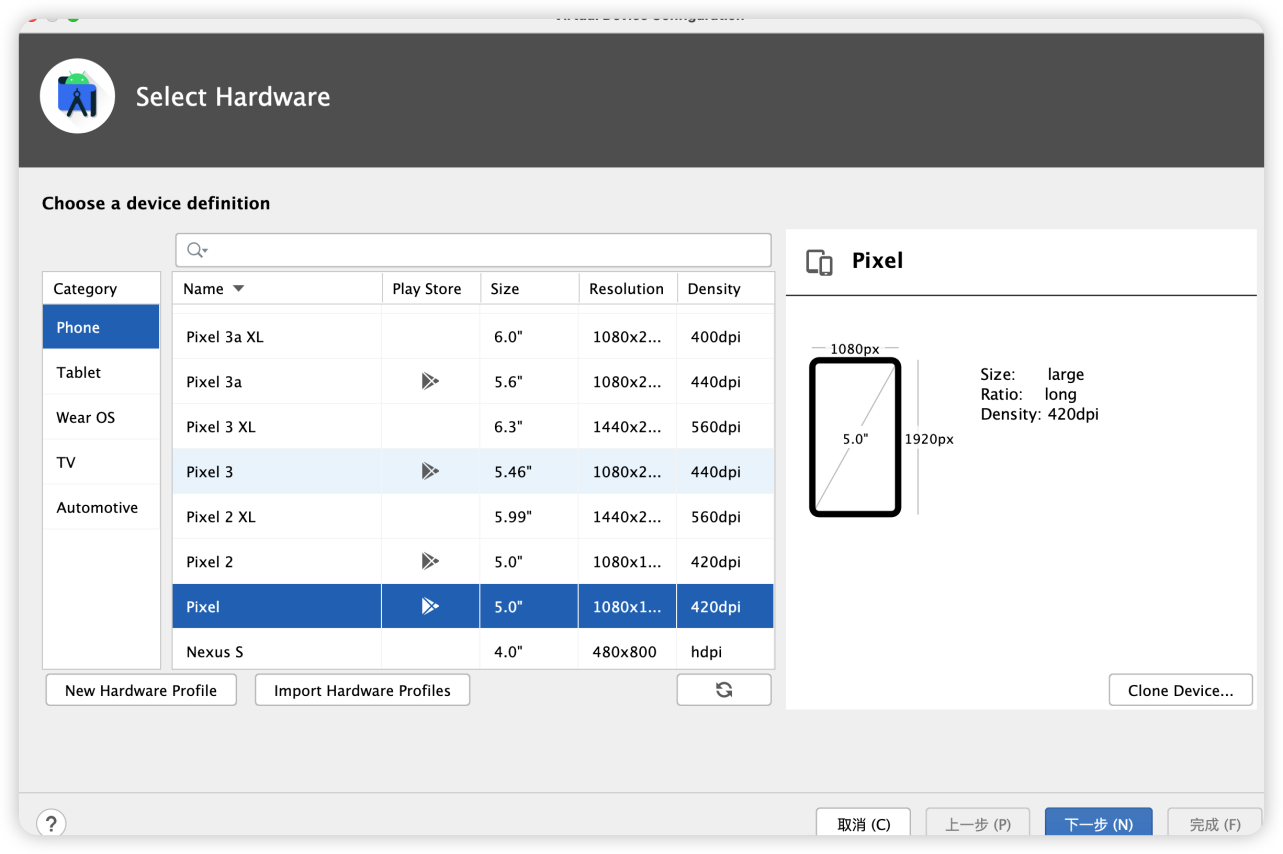Click the "Choose a device definition" heading
The width and height of the screenshot is (1283, 854).
156,203
